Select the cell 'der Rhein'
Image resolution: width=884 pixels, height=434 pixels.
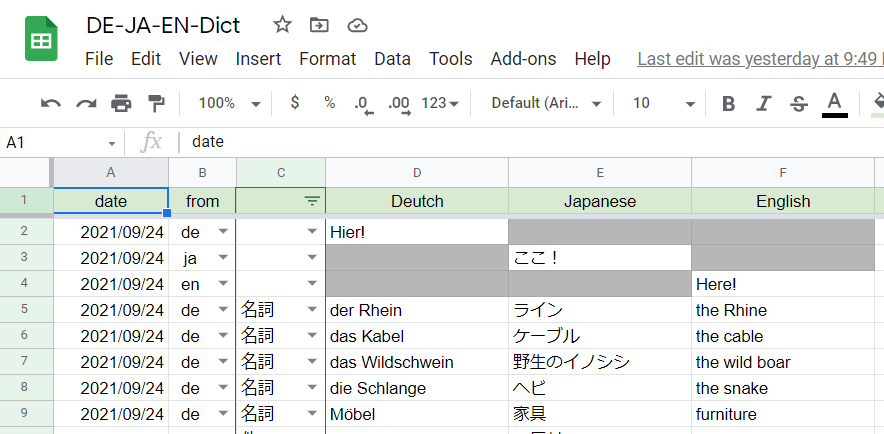(x=417, y=309)
